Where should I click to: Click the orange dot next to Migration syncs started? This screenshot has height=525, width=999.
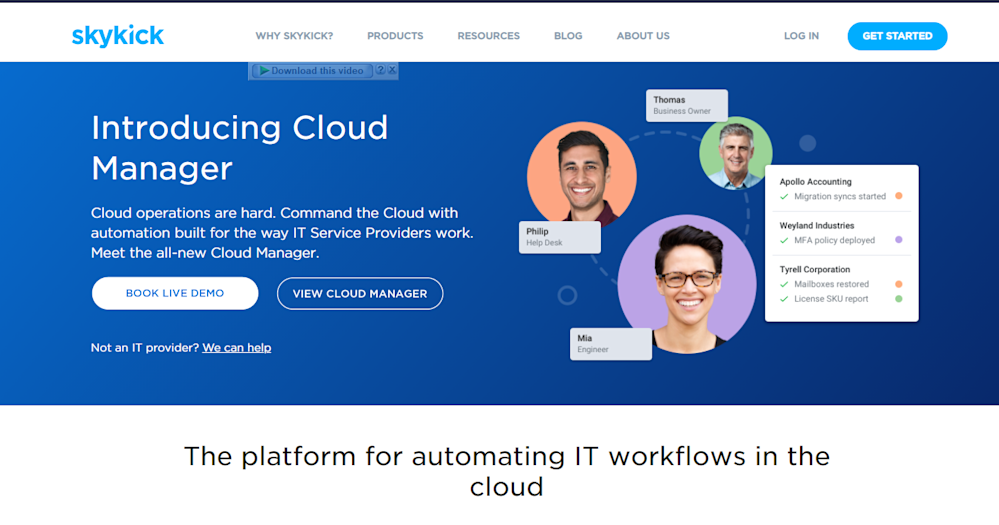pos(899,196)
